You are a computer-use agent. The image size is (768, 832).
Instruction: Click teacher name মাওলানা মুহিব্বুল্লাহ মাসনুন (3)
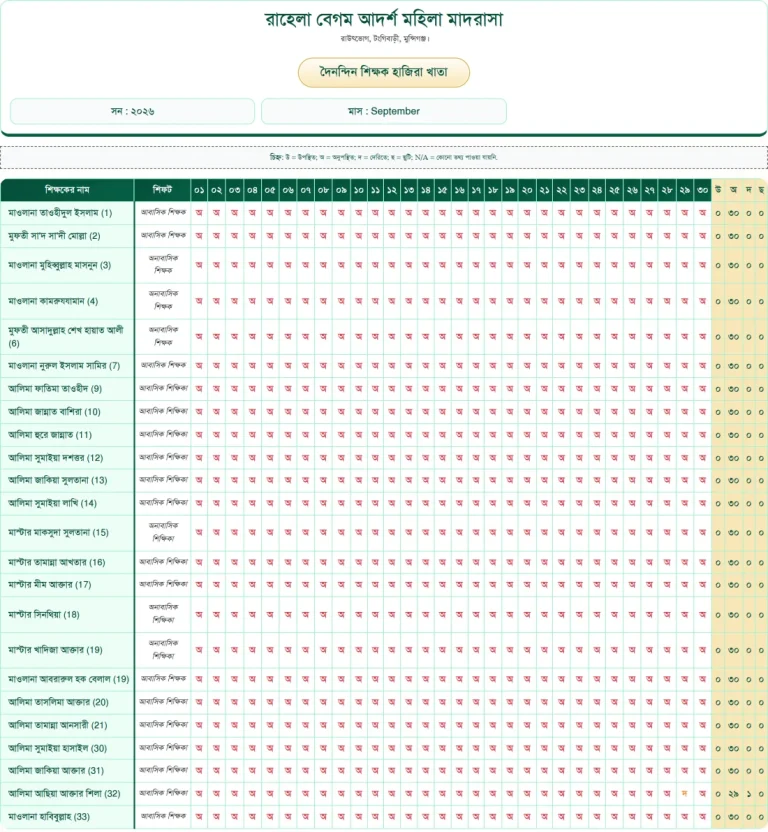(x=59, y=265)
